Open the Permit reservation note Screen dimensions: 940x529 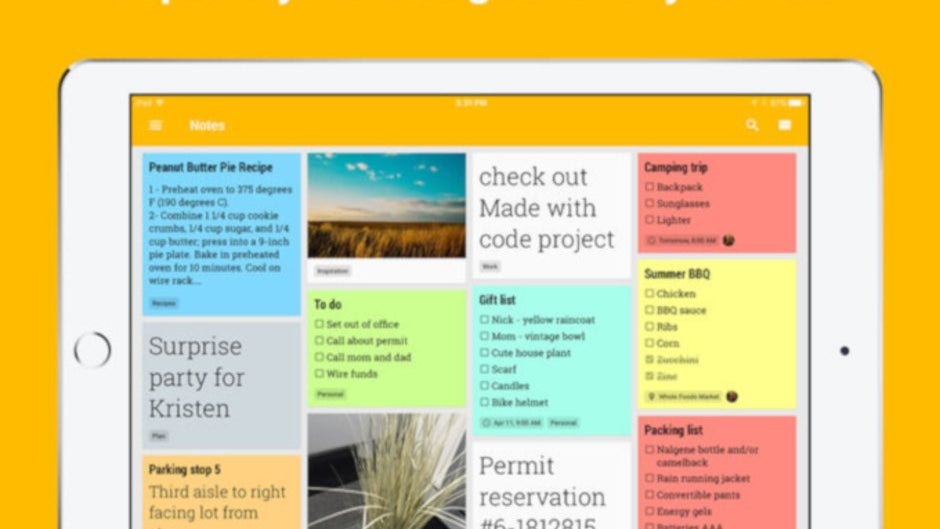552,486
